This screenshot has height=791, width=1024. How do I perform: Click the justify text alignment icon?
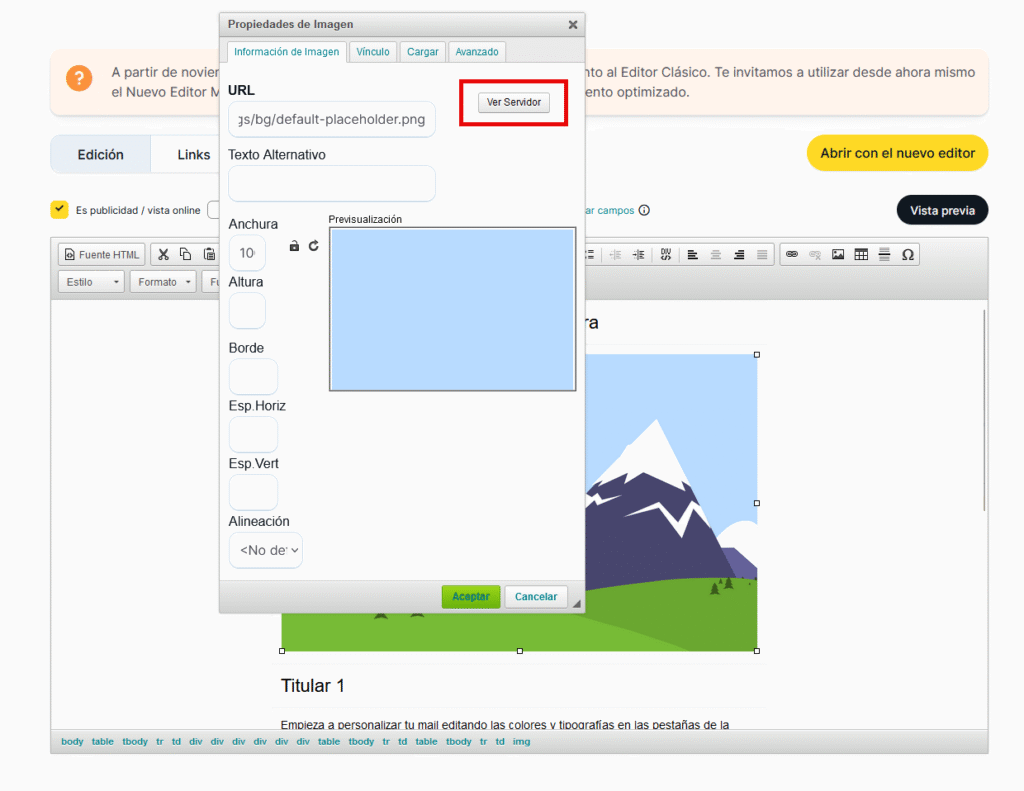[x=763, y=255]
